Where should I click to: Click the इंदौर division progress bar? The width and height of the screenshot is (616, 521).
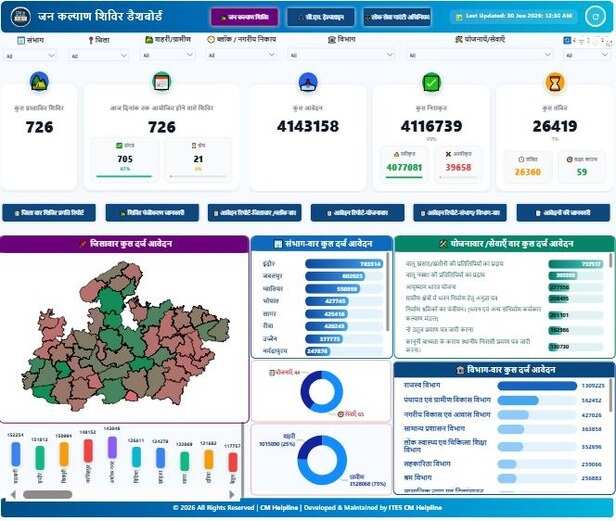pyautogui.click(x=344, y=264)
